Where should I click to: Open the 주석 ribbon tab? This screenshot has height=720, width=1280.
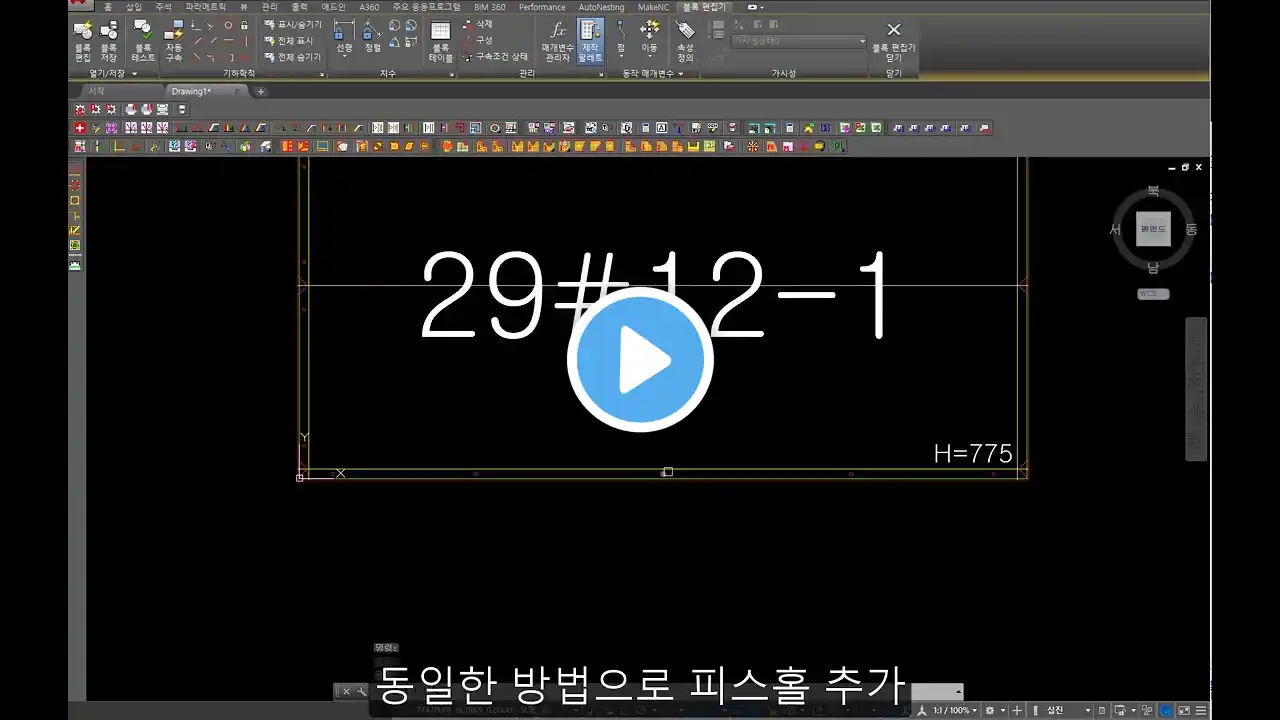tap(163, 6)
